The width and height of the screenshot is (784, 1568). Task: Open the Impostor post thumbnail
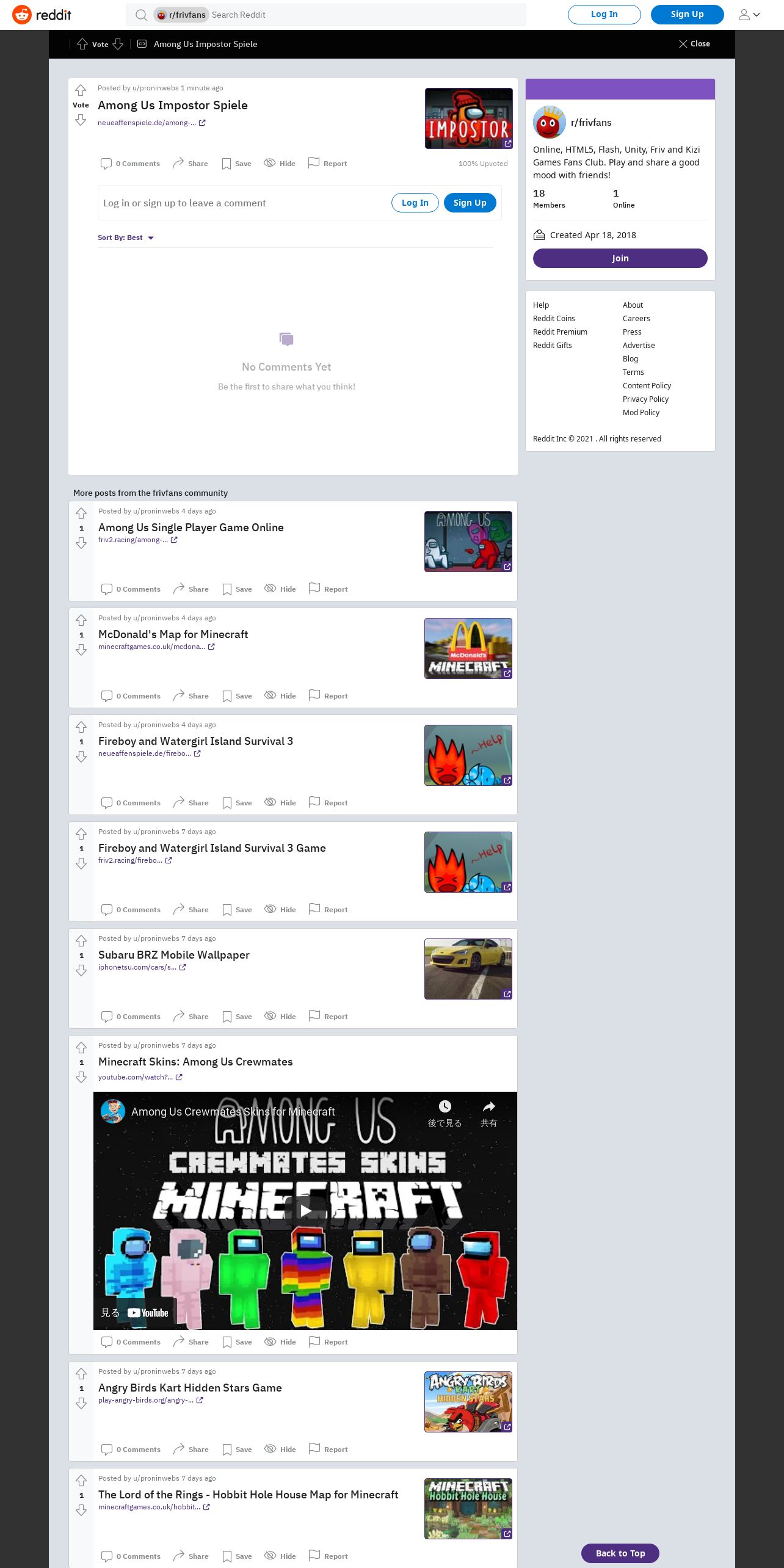(469, 118)
